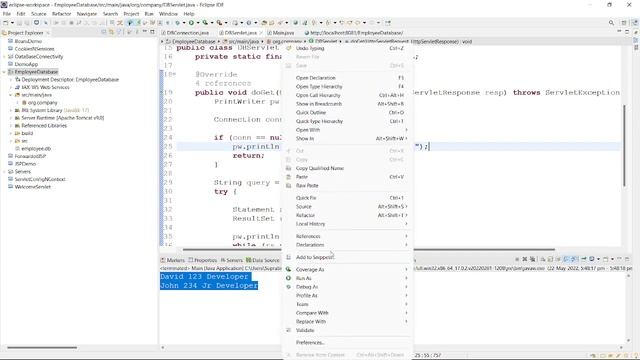The width and height of the screenshot is (640, 360).
Task: Click the EmployeeDatabase breadcrumb segment
Action: [193, 41]
